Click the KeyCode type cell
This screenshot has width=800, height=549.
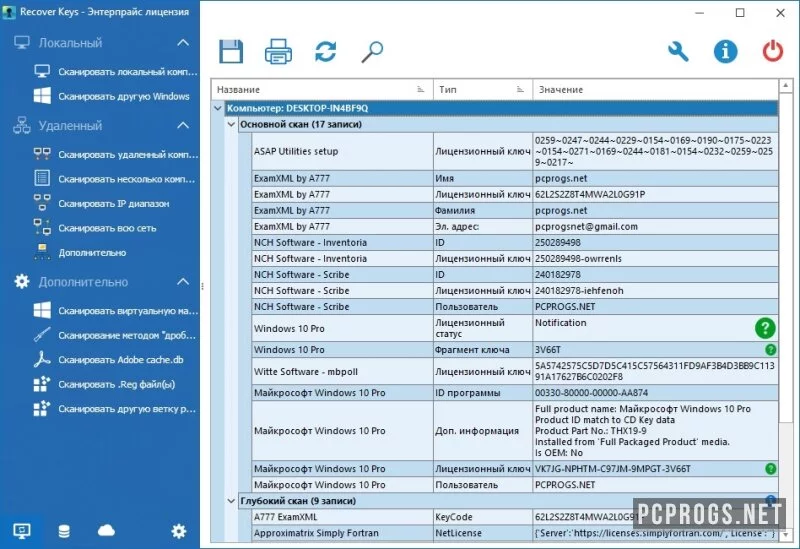pos(483,517)
